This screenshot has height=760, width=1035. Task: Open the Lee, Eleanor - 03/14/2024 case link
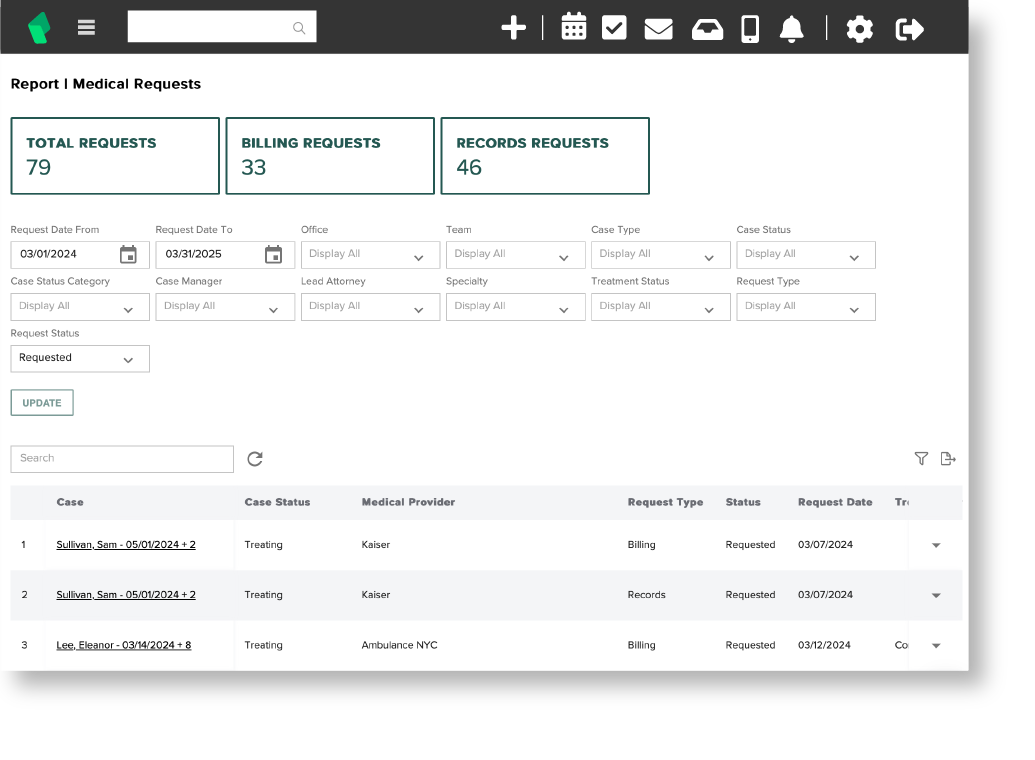coord(123,645)
